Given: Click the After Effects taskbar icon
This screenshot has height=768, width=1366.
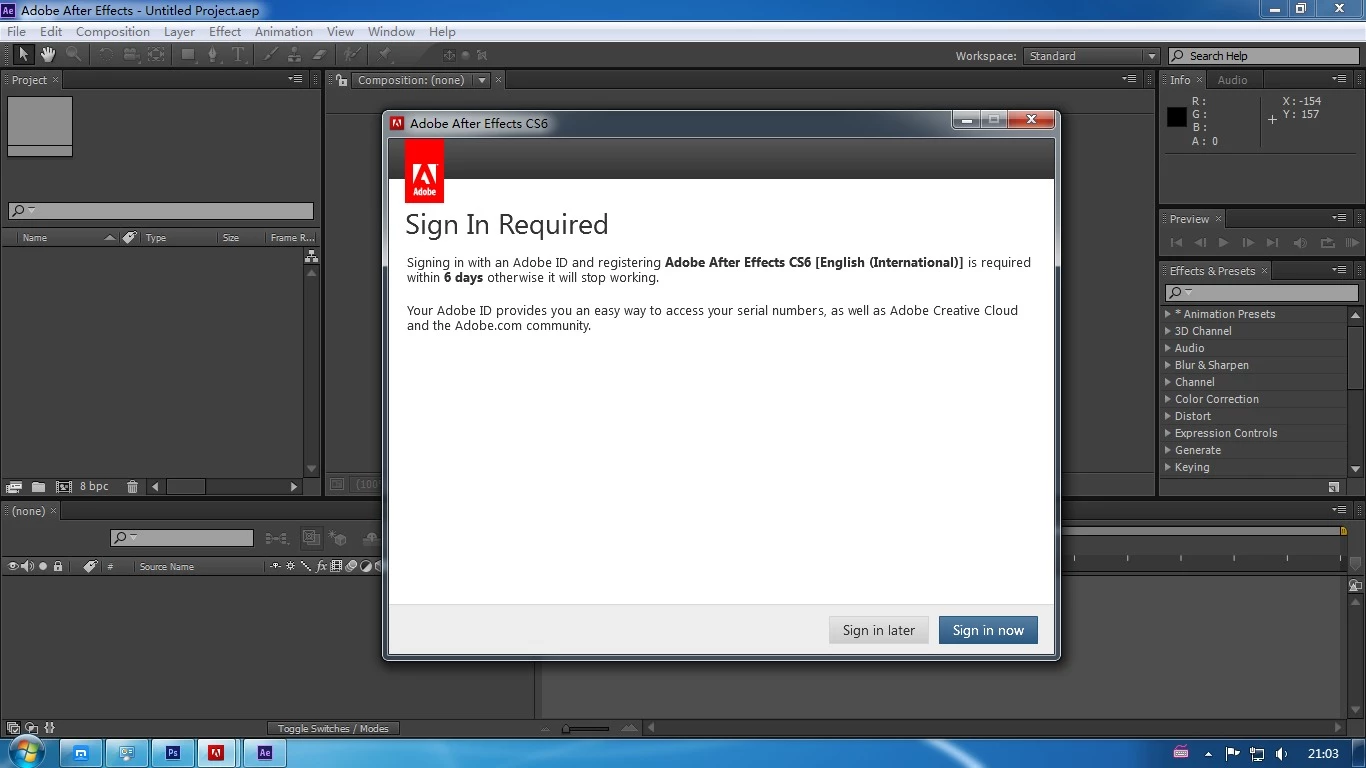Looking at the screenshot, I should pos(265,753).
